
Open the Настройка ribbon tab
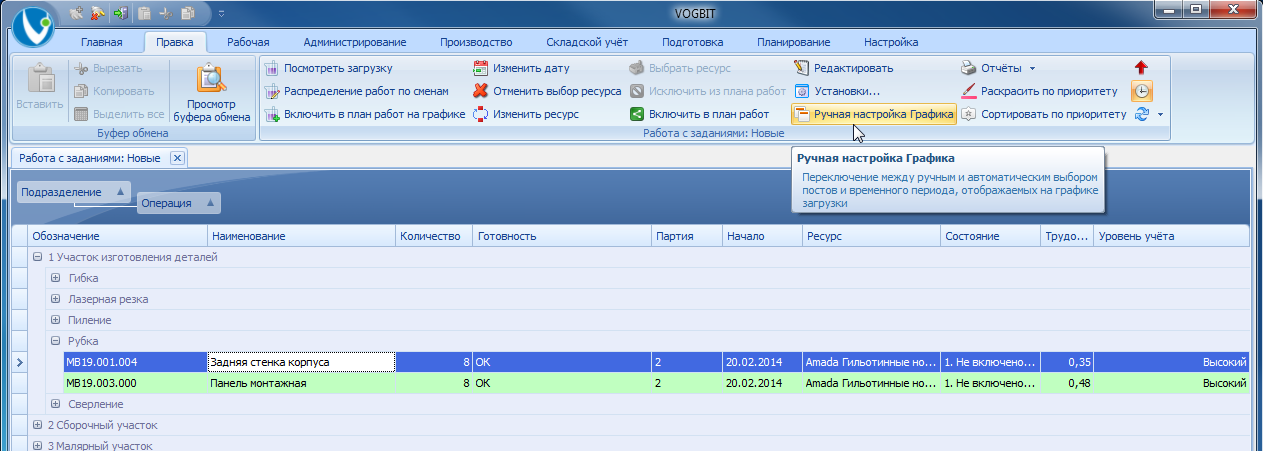pos(890,42)
